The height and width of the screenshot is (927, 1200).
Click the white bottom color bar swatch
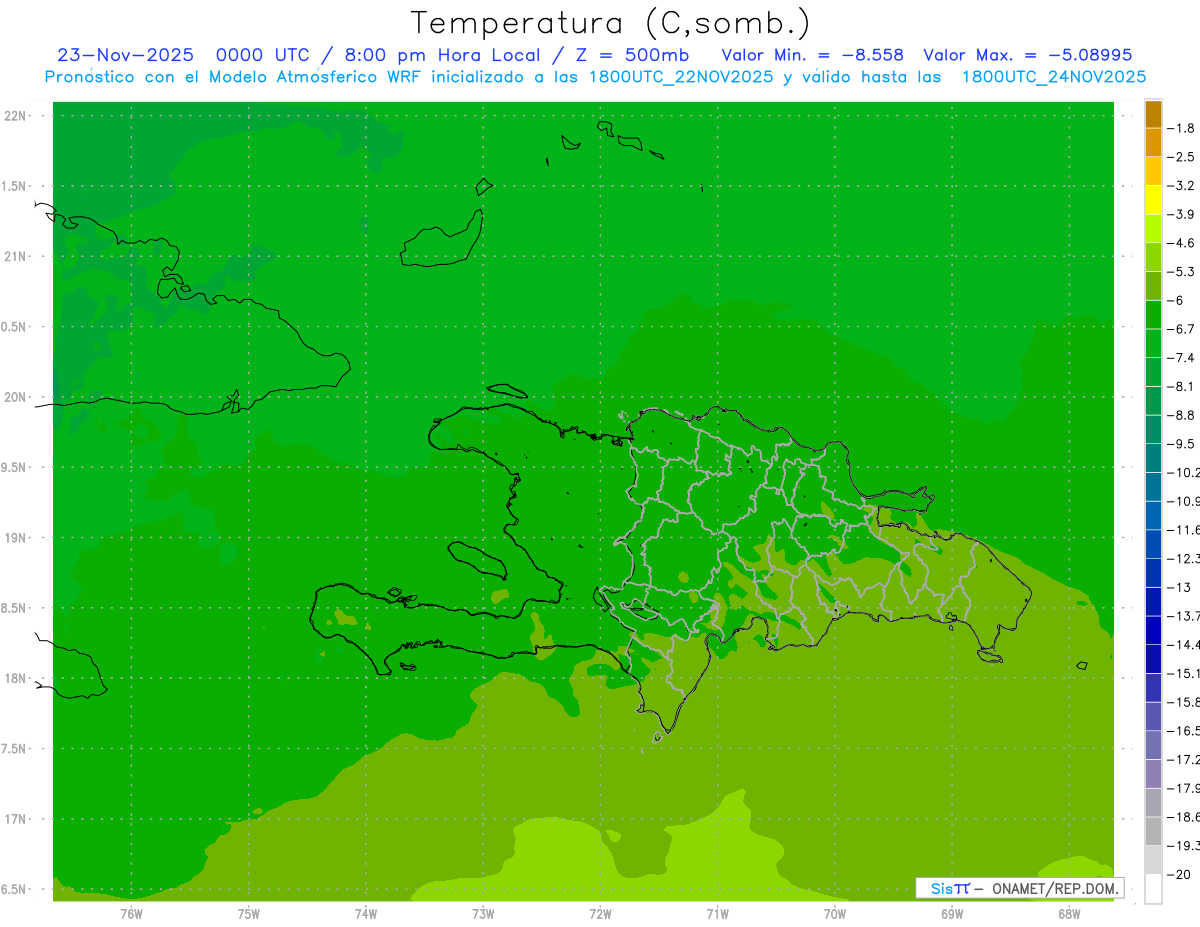[x=1153, y=889]
